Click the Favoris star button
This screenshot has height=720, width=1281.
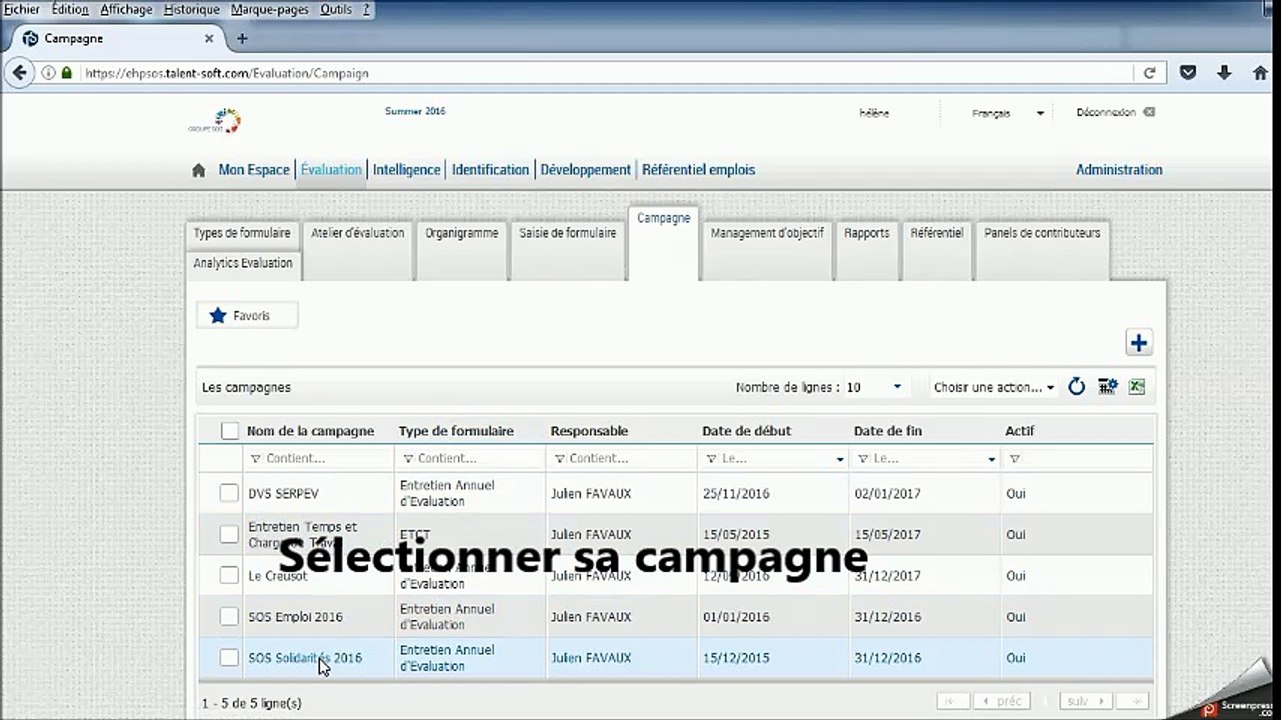[x=247, y=316]
